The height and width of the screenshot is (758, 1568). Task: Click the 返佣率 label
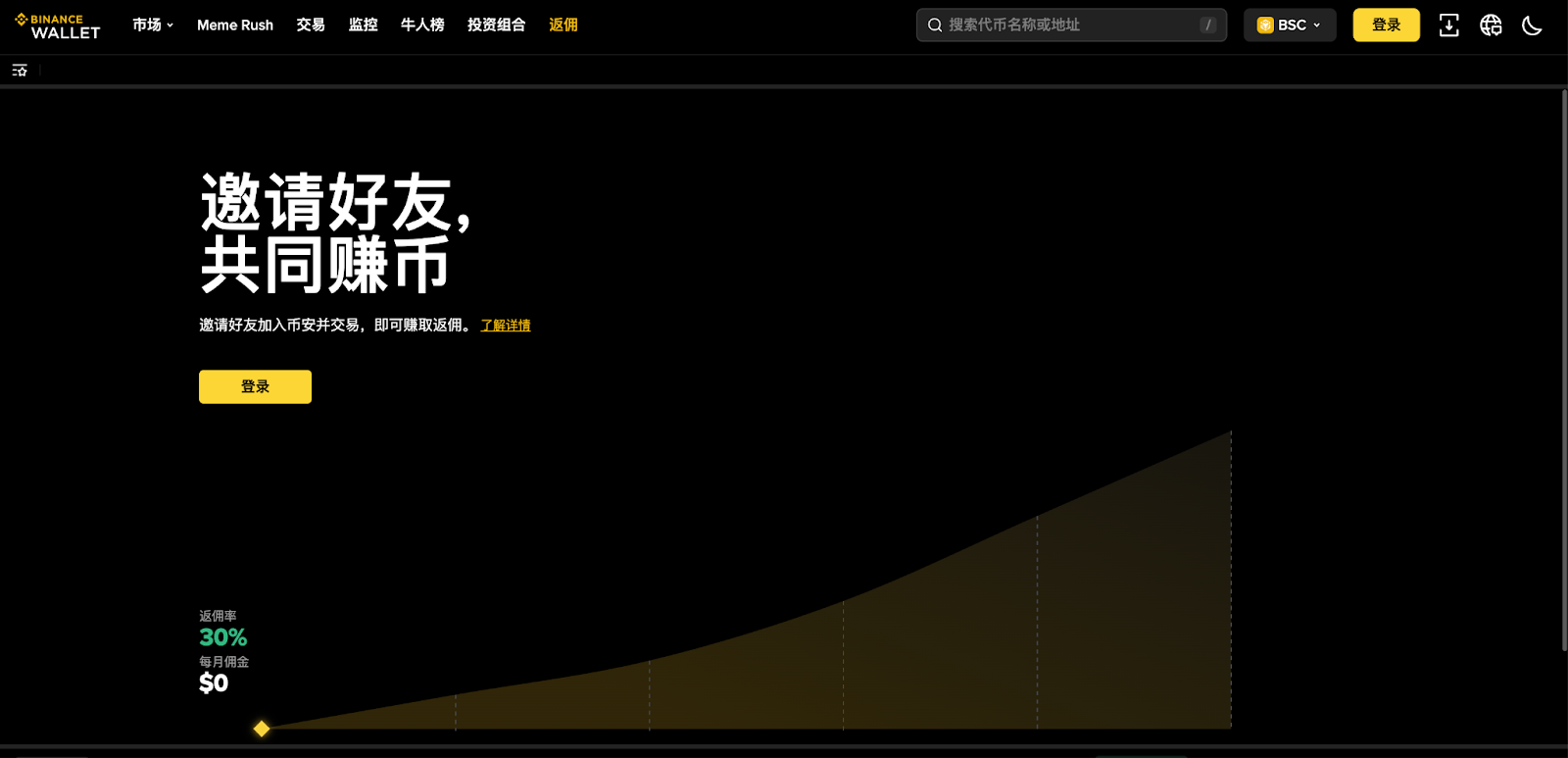[218, 616]
